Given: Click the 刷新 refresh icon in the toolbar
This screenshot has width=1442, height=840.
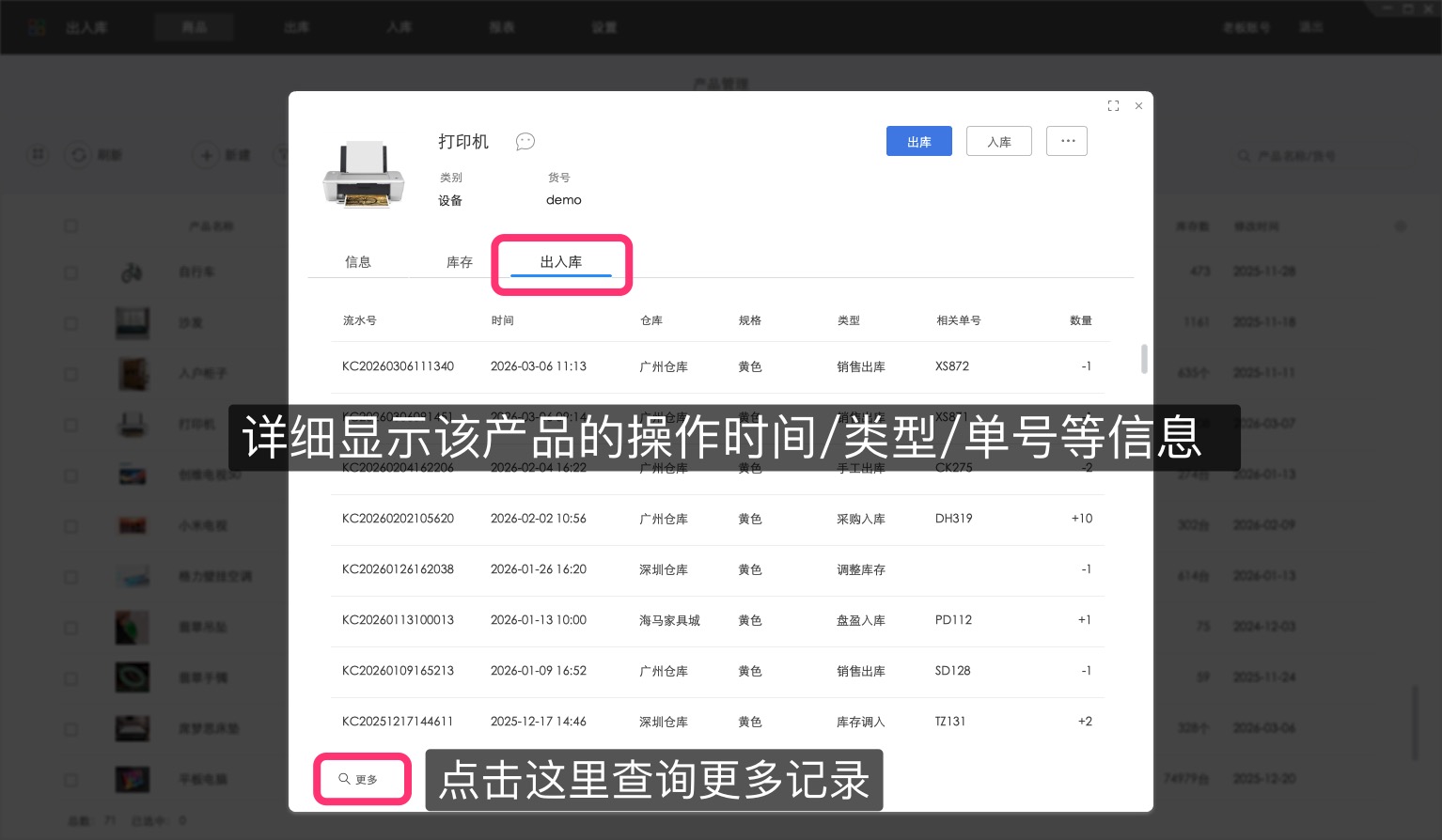Looking at the screenshot, I should coord(79,155).
